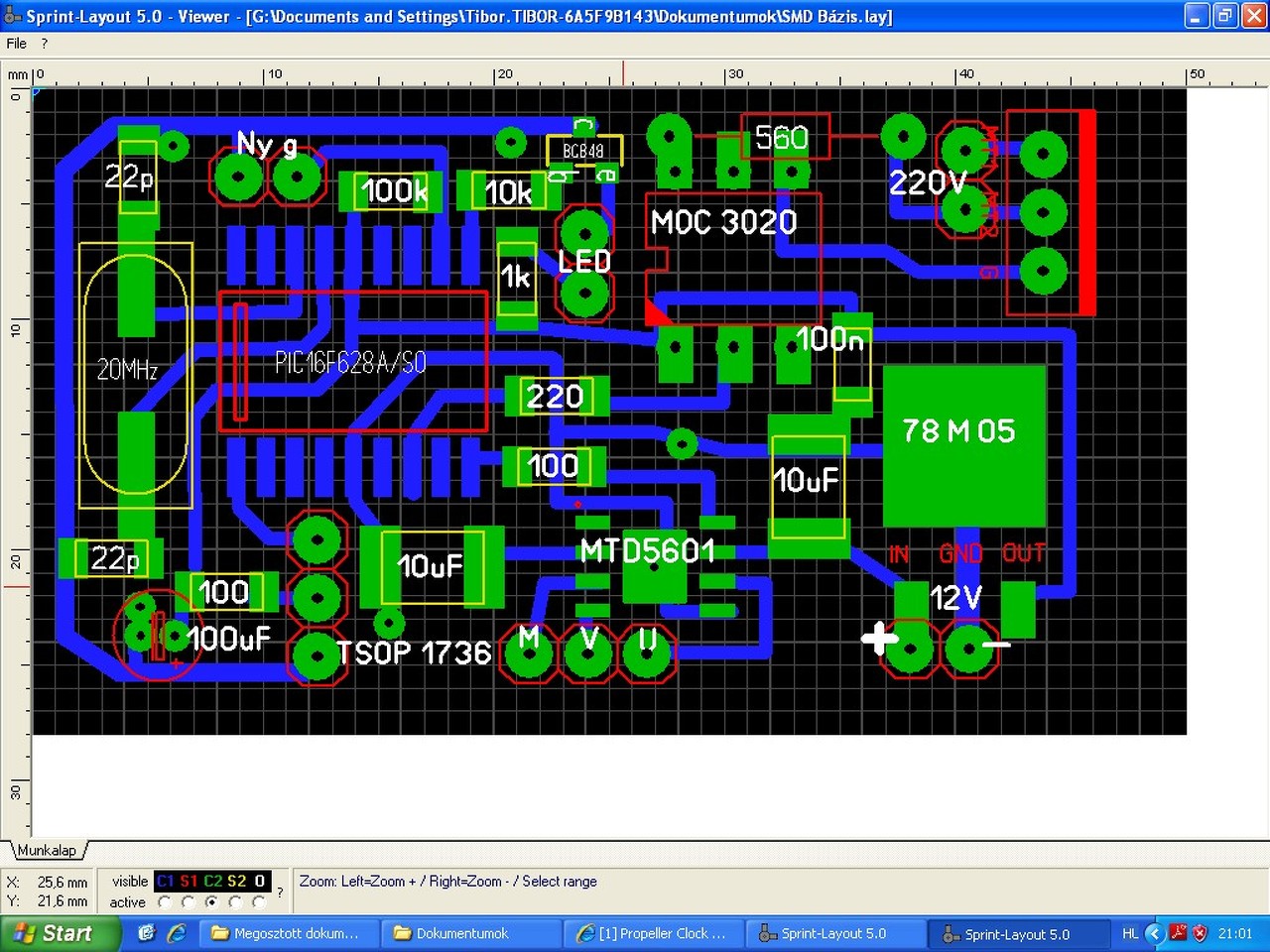Screen dimensions: 1270x952
Task: Open the red security shield tray icon
Action: [1200, 933]
